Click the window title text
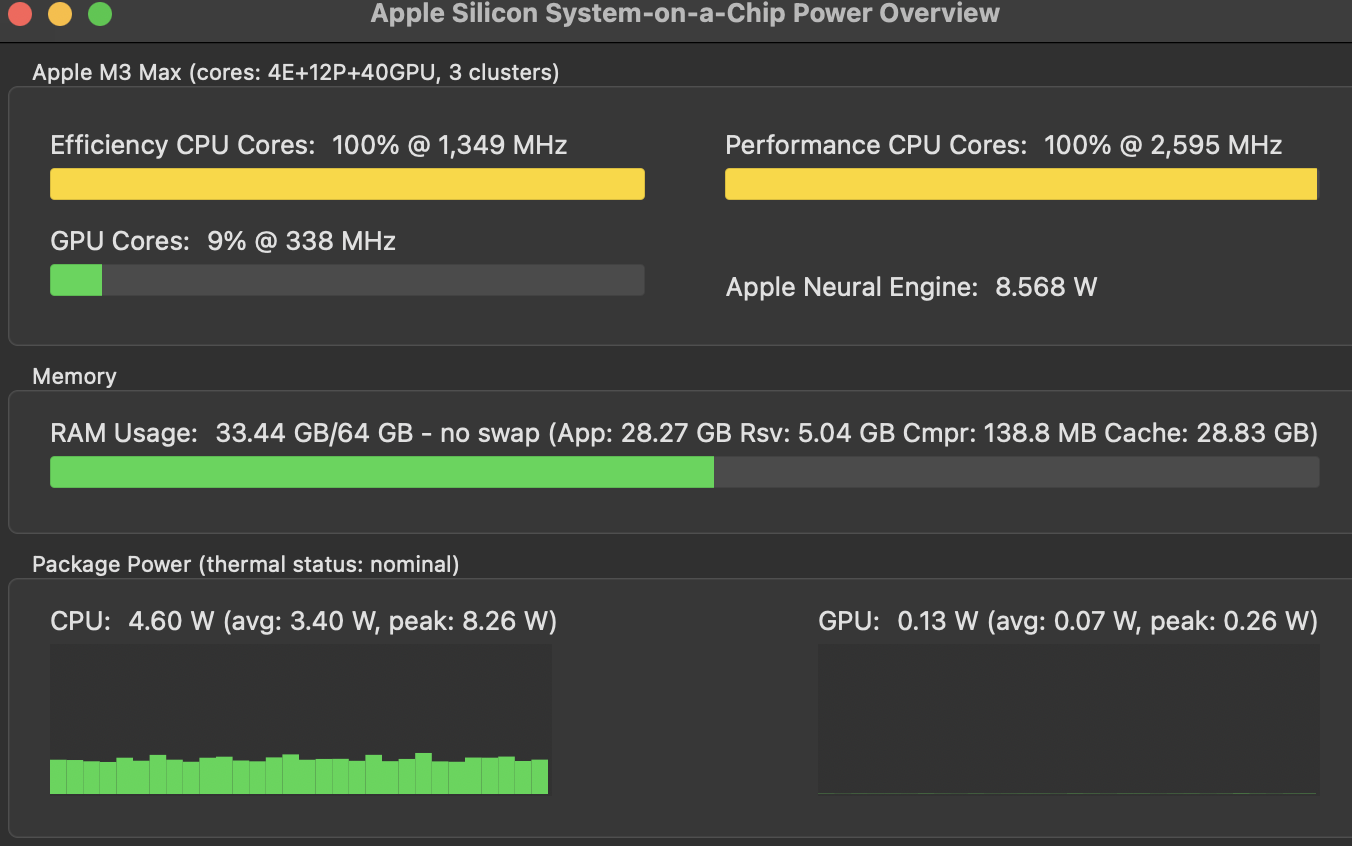 pos(685,14)
